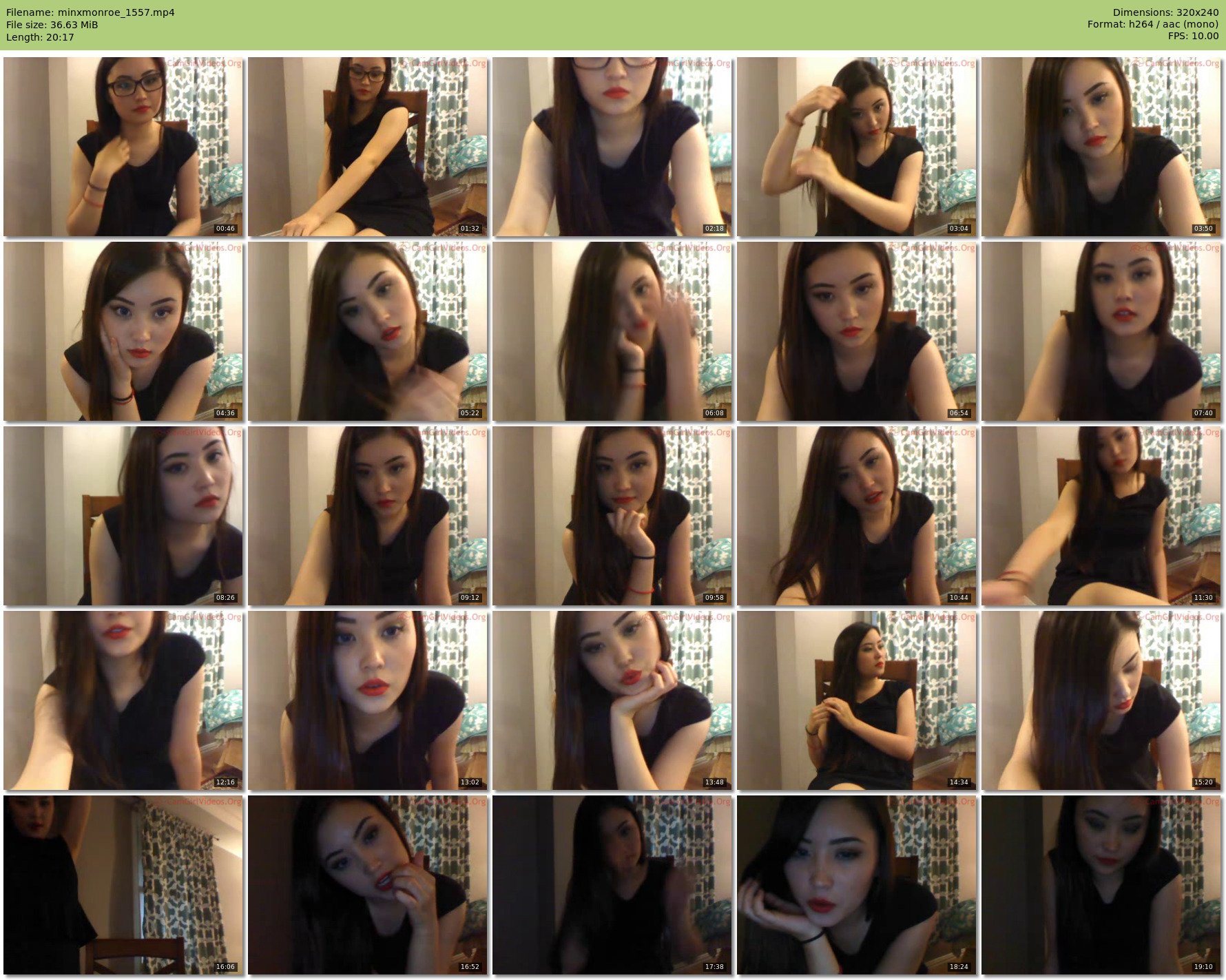Open the frame marked 09:12
This screenshot has width=1226, height=980.
coord(368,516)
